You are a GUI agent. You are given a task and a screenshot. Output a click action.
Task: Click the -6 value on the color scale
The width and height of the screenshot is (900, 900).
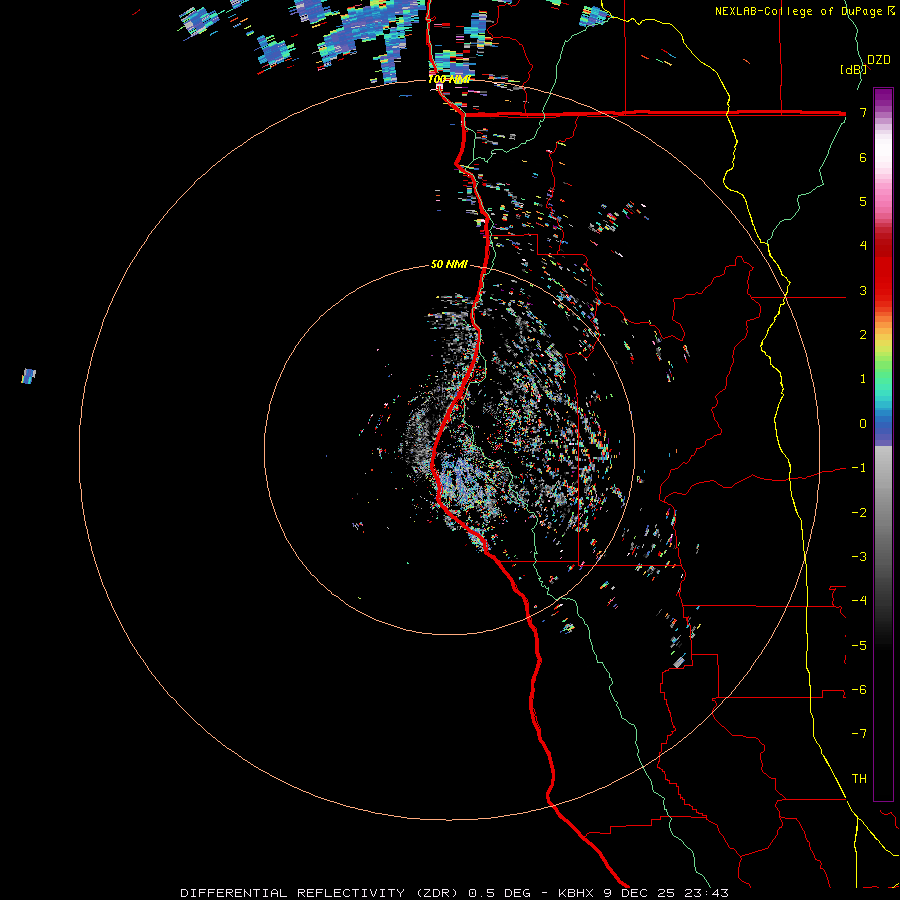(859, 690)
